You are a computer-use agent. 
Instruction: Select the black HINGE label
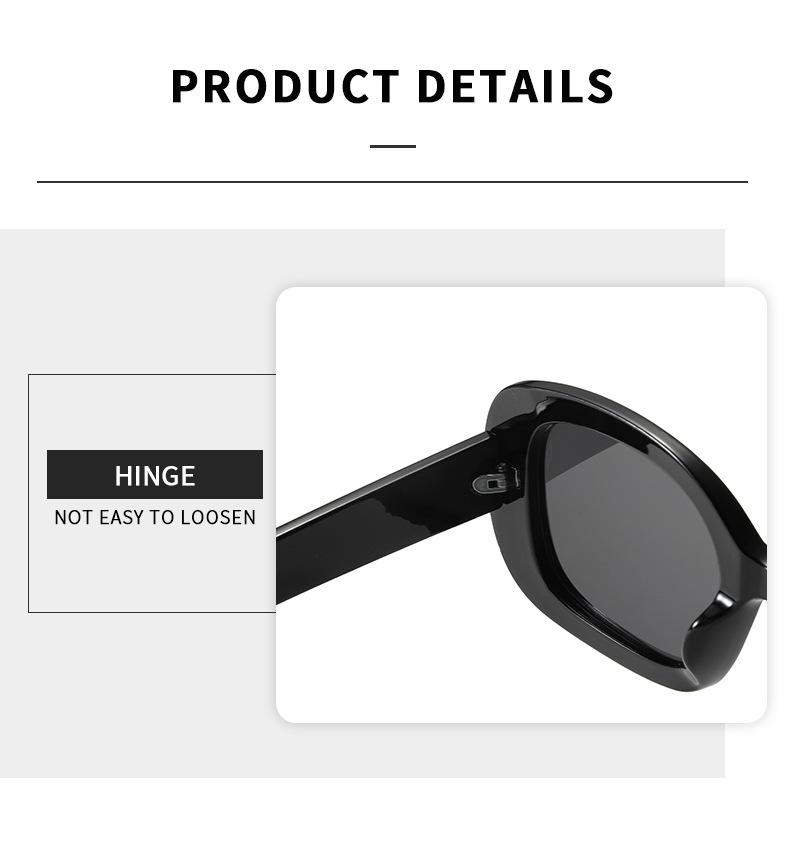point(155,474)
